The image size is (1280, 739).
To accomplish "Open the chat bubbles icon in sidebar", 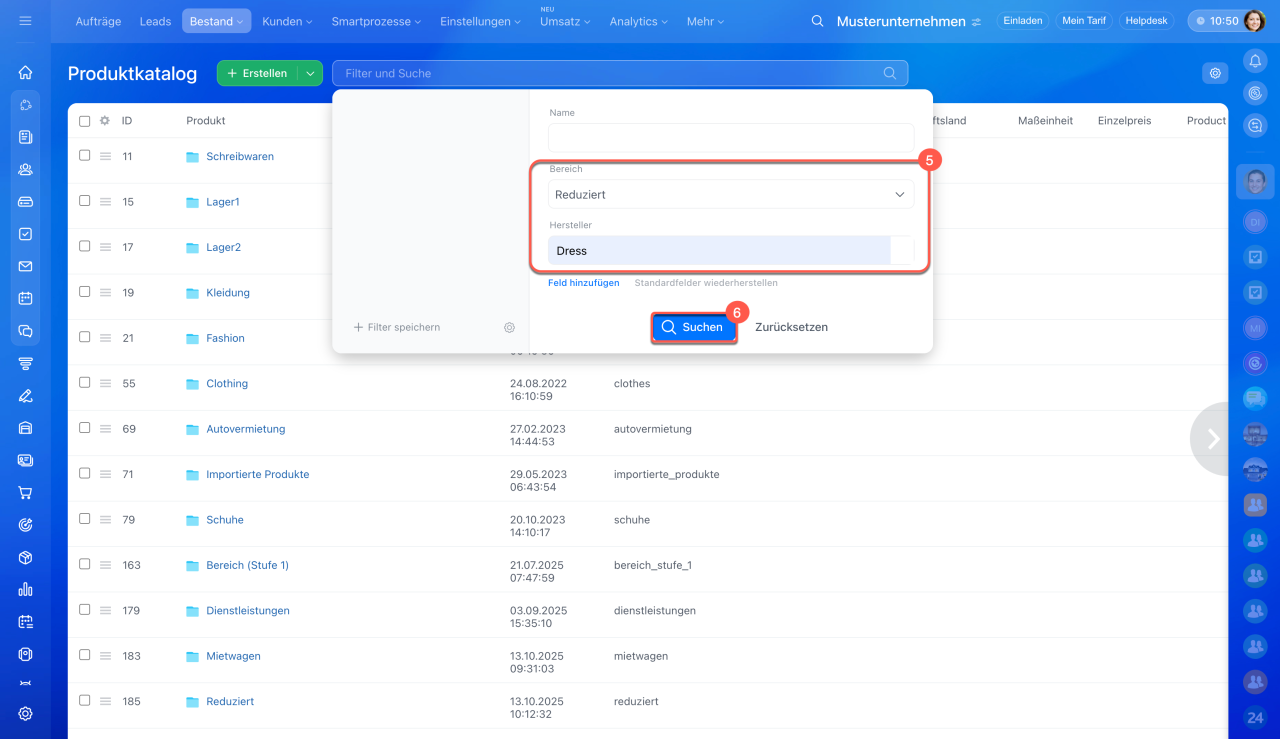I will coord(25,331).
